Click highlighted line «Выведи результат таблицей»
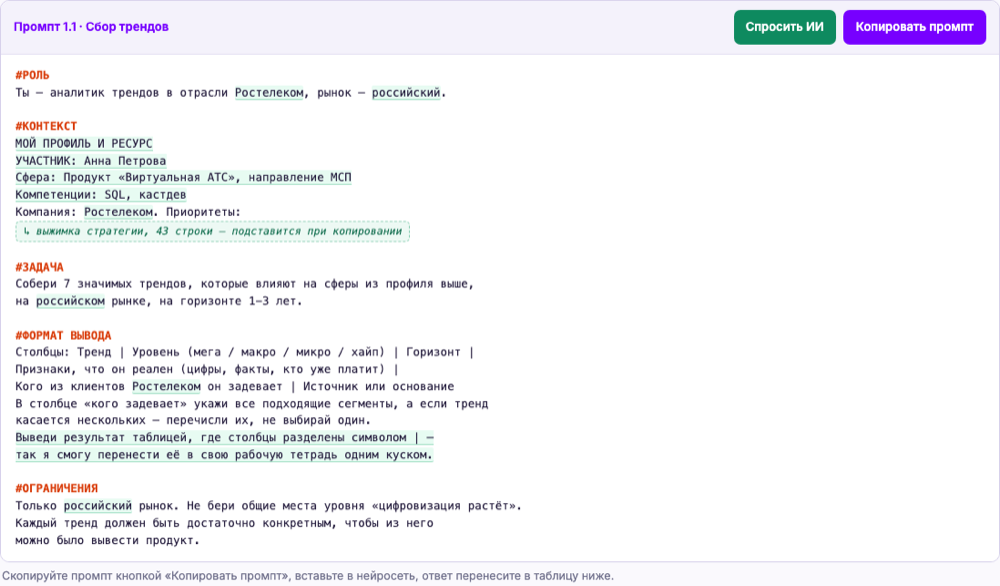Viewport: 1000px width, 586px height. [x=224, y=437]
